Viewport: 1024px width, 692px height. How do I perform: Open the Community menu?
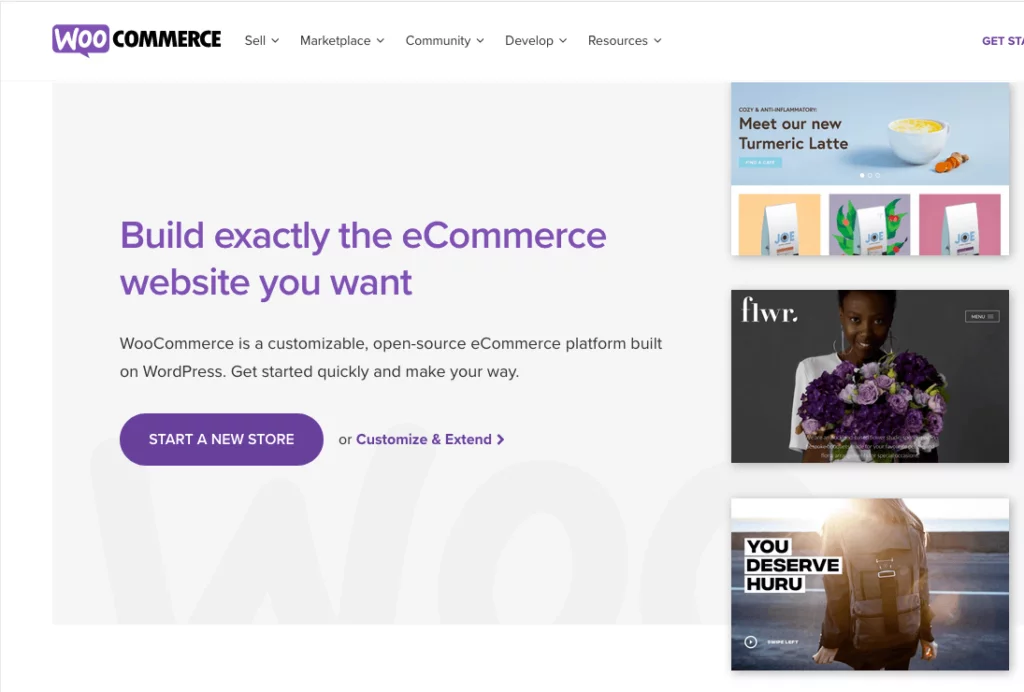point(445,40)
